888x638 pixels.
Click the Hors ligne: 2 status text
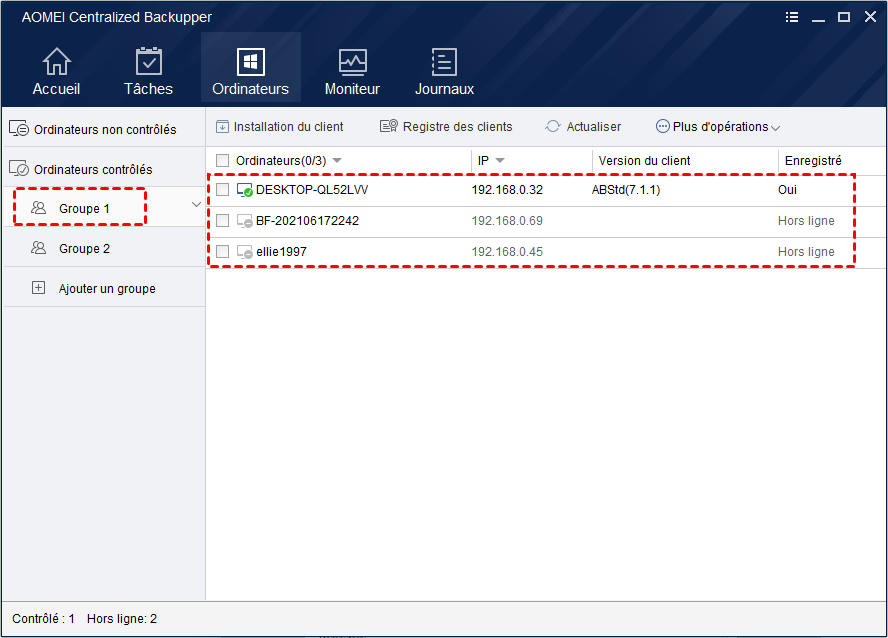tap(122, 619)
